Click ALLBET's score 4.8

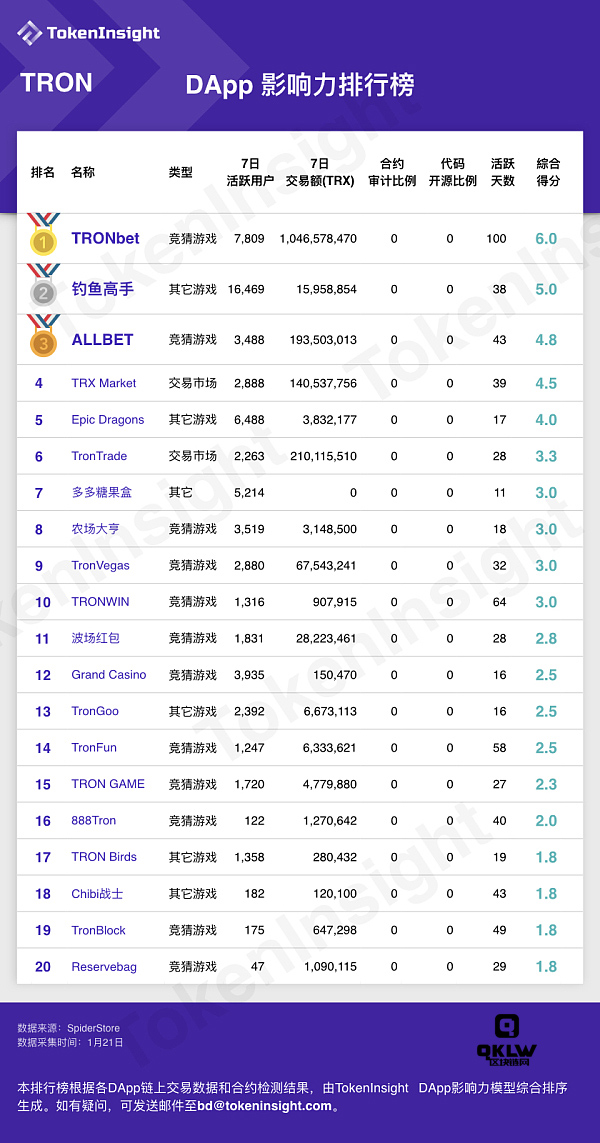pos(546,340)
